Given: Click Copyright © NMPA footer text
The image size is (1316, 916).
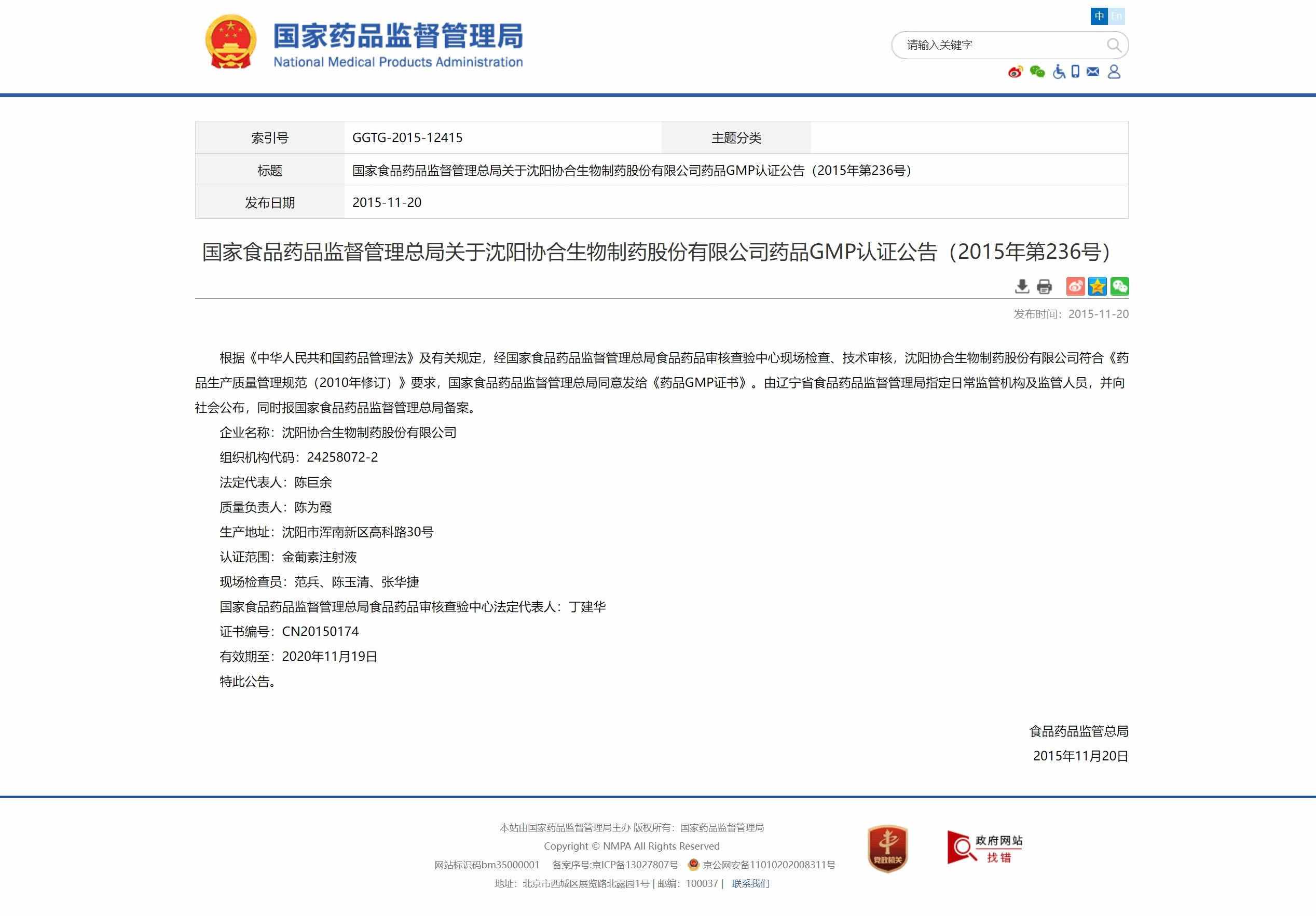Looking at the screenshot, I should point(632,846).
